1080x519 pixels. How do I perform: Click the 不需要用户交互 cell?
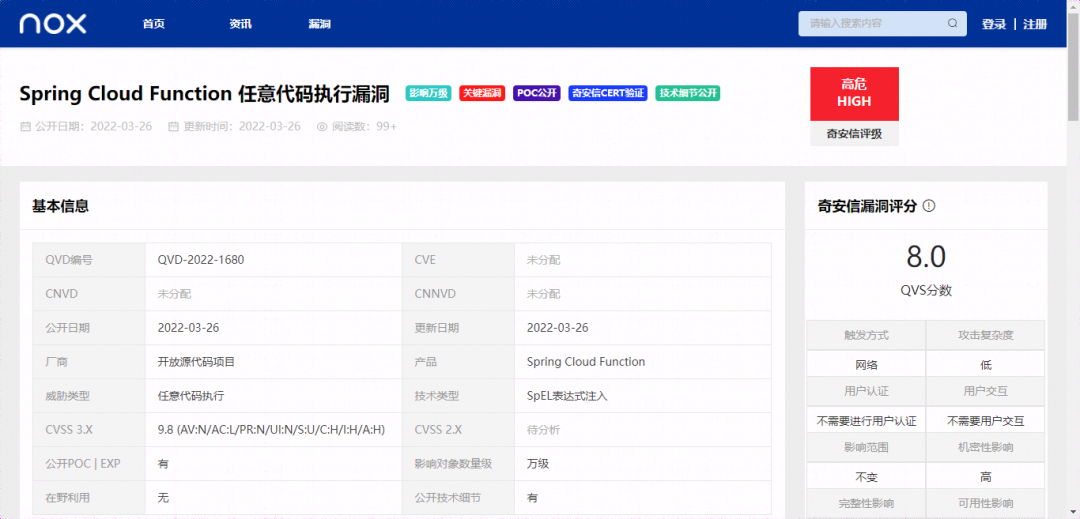(986, 421)
